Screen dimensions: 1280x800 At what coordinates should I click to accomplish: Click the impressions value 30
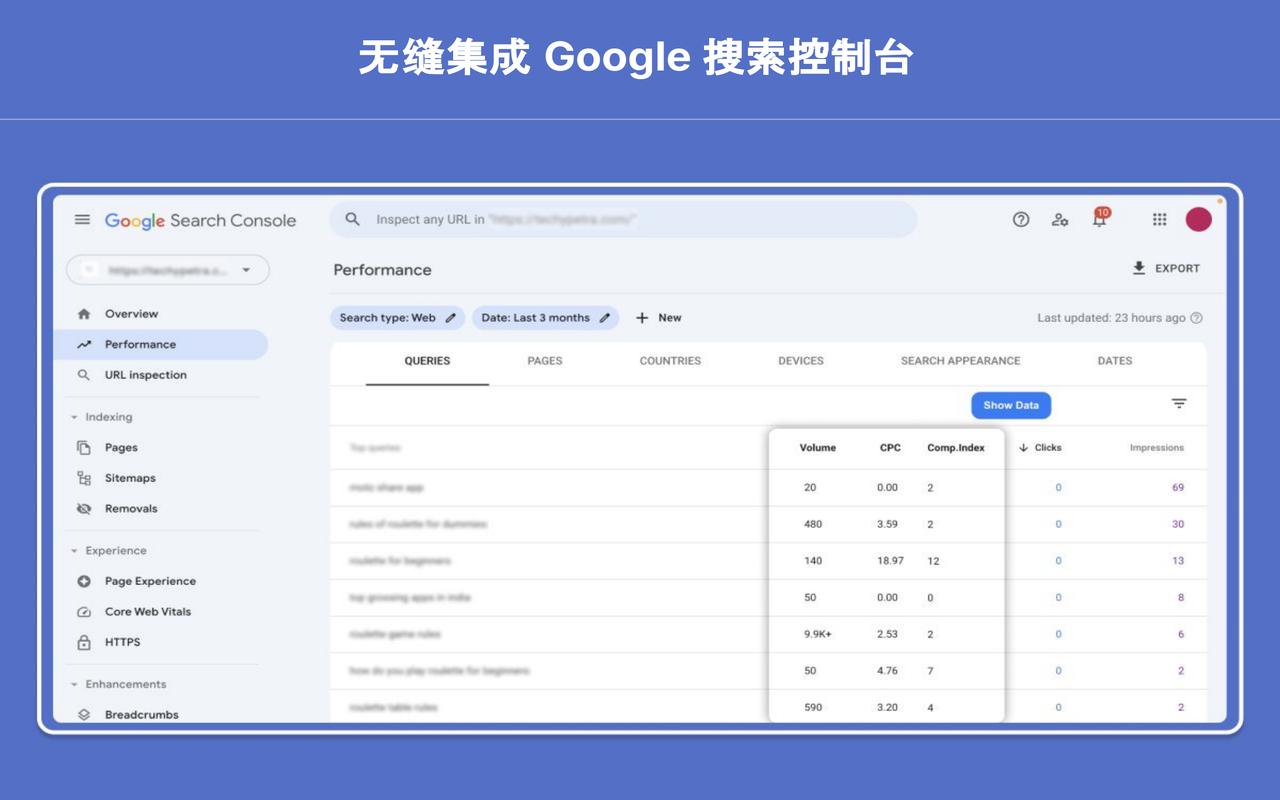[x=1178, y=524]
